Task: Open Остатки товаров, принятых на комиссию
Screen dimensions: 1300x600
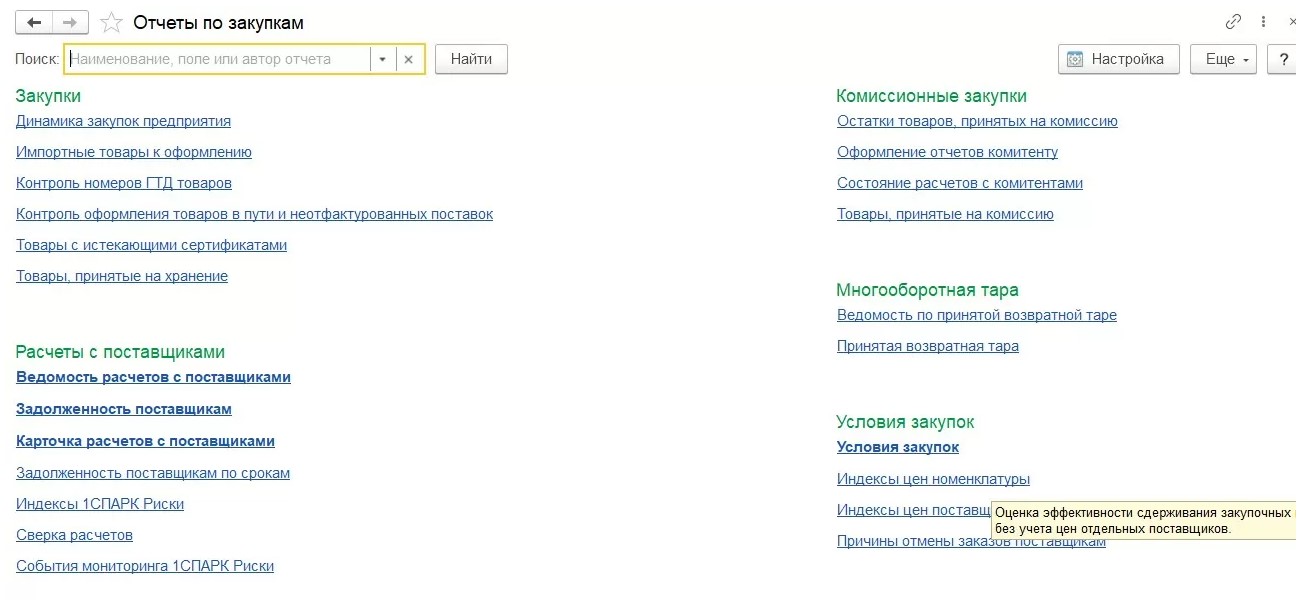Action: pos(977,121)
